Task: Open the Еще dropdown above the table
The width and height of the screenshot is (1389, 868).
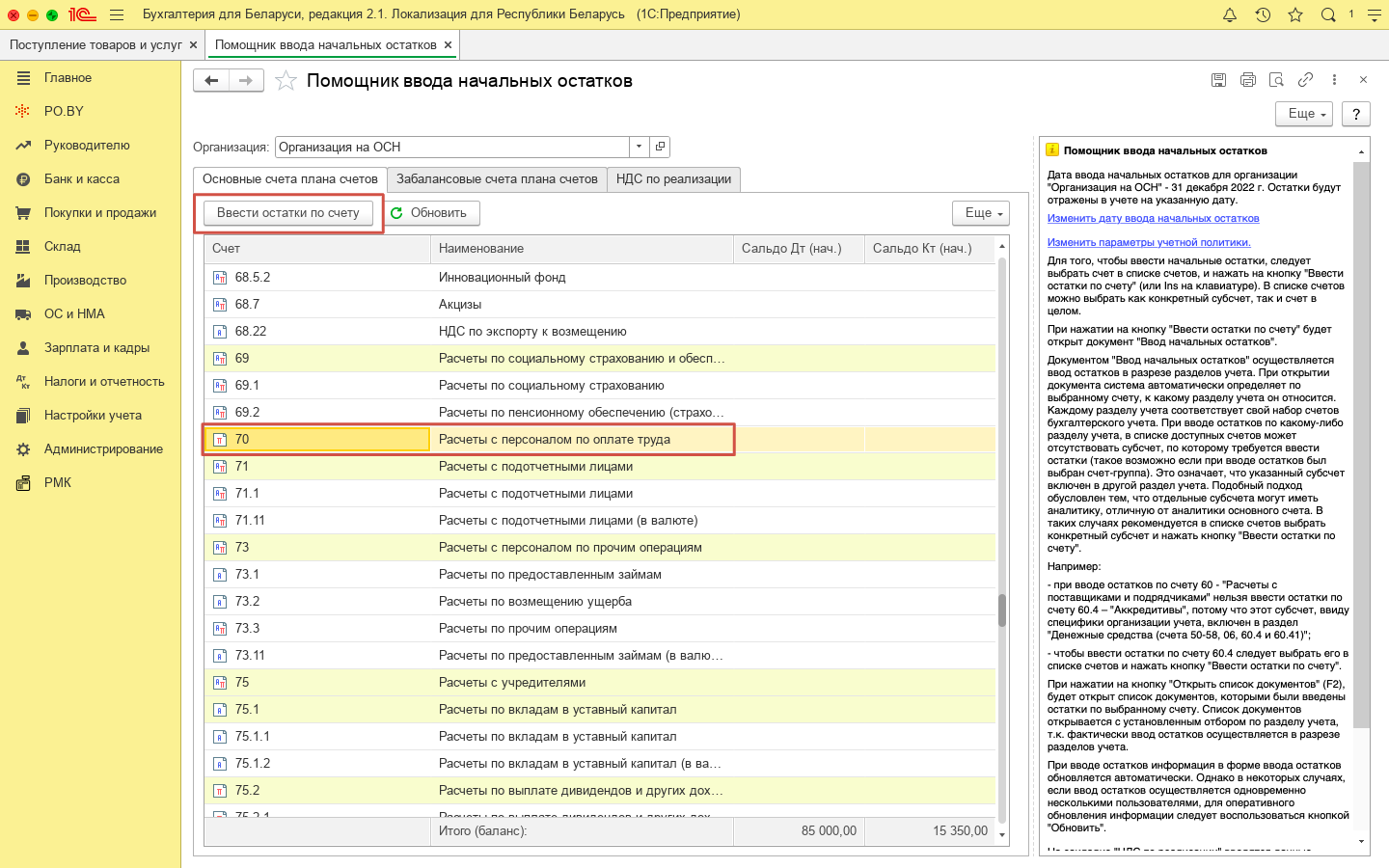Action: click(980, 213)
